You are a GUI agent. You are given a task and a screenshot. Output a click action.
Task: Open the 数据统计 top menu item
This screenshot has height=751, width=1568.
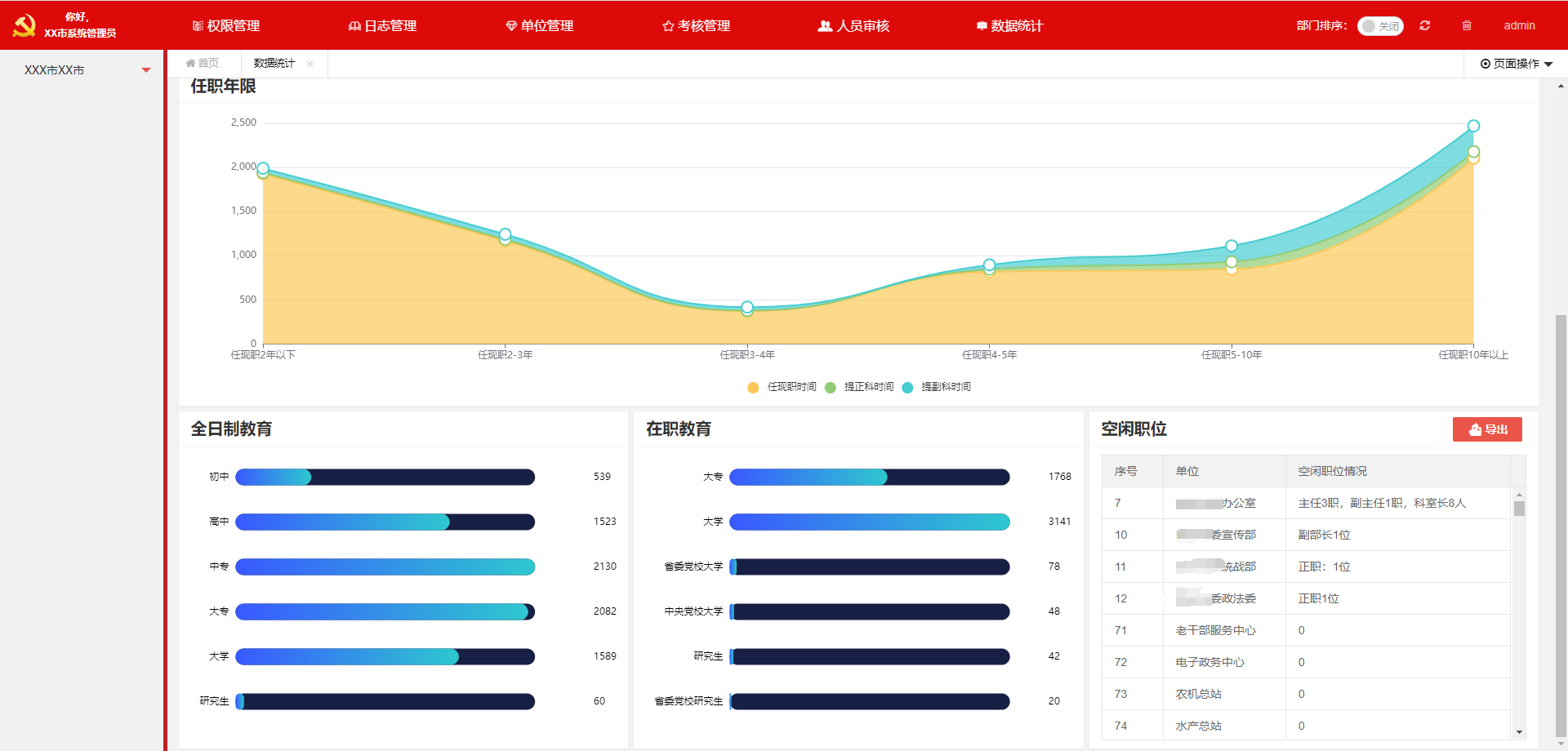(1010, 26)
